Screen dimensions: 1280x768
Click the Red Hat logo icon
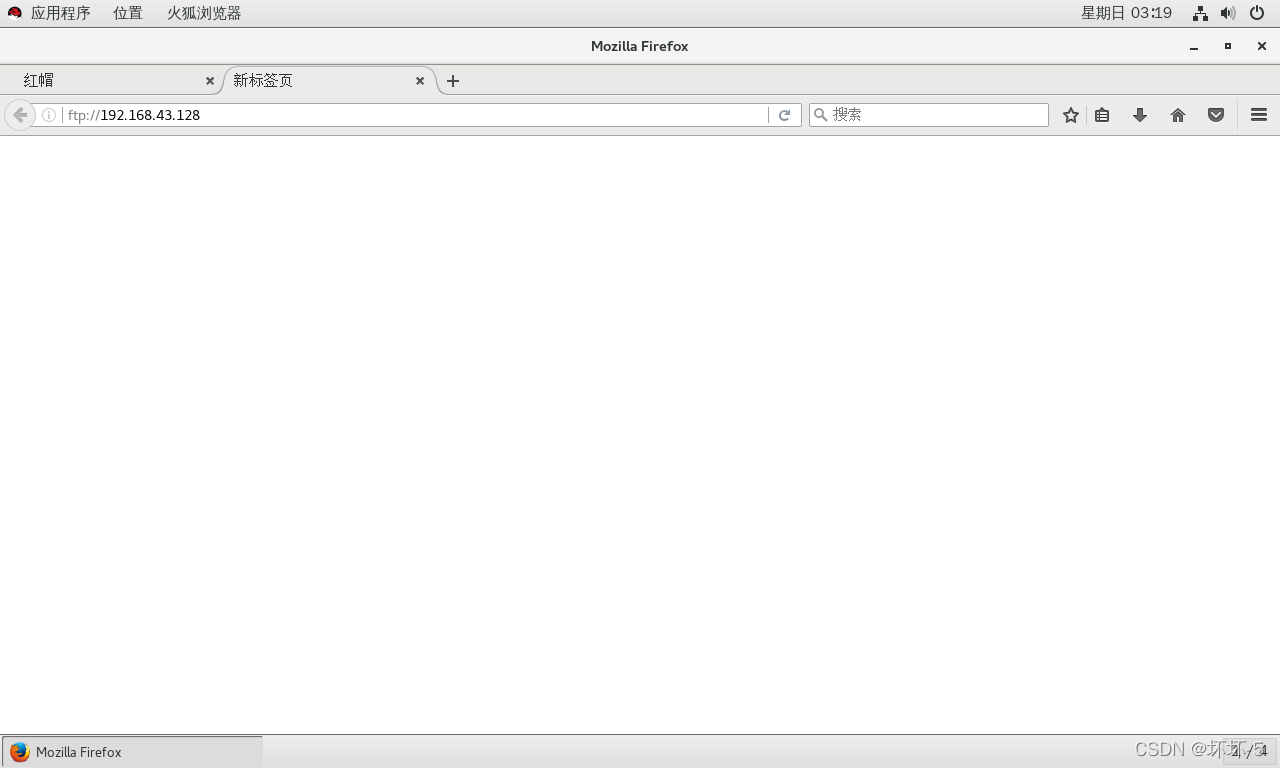15,13
